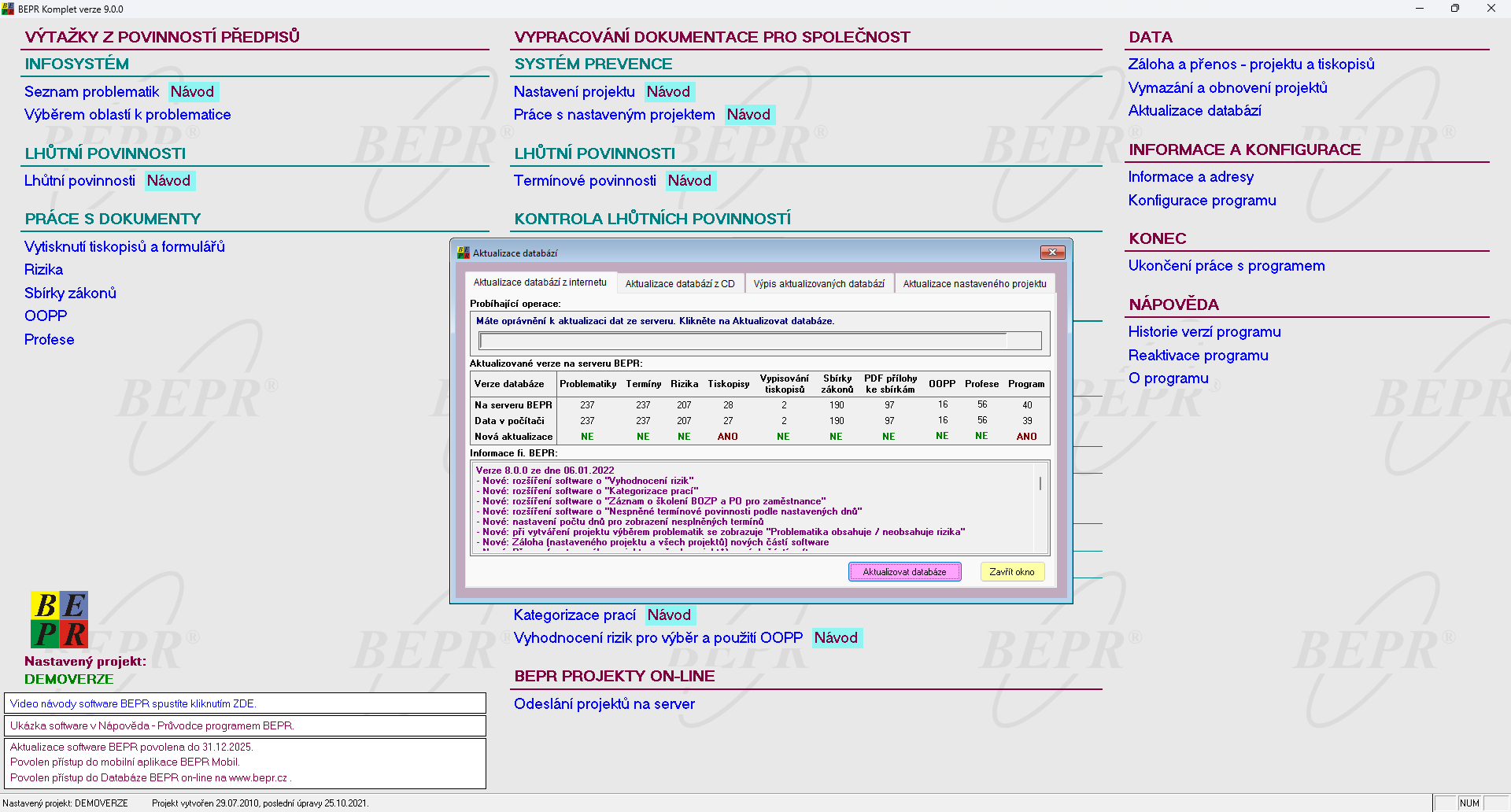Open Historie verzí programu

[1205, 332]
